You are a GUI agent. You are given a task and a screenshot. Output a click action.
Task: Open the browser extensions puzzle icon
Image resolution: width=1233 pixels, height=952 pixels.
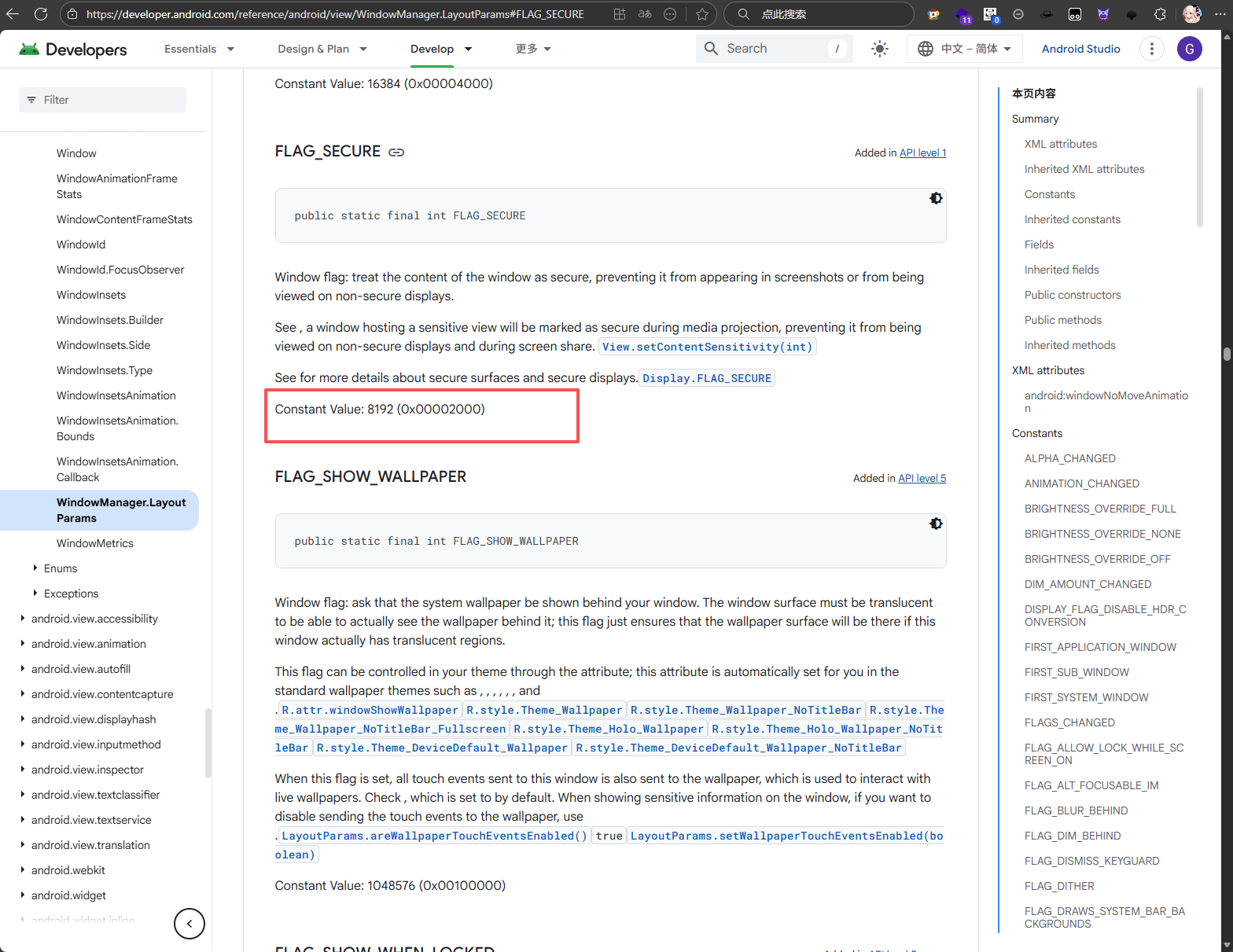pyautogui.click(x=1160, y=14)
